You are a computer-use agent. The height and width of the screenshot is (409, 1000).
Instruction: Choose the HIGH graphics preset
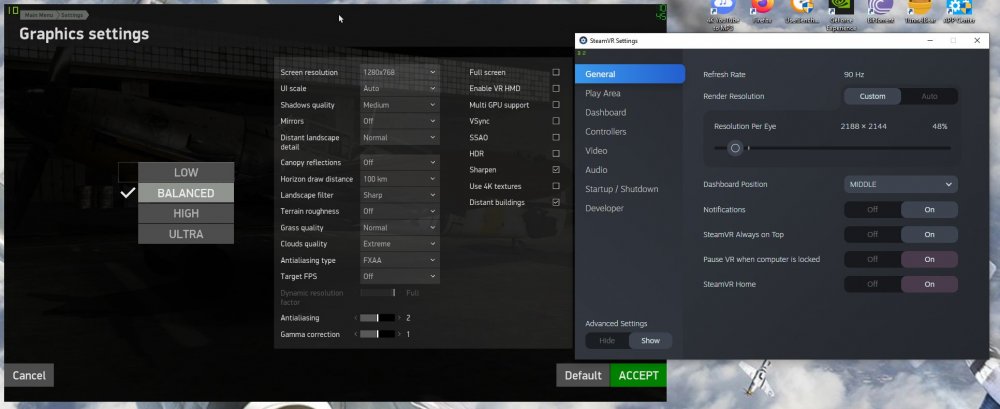tap(186, 213)
